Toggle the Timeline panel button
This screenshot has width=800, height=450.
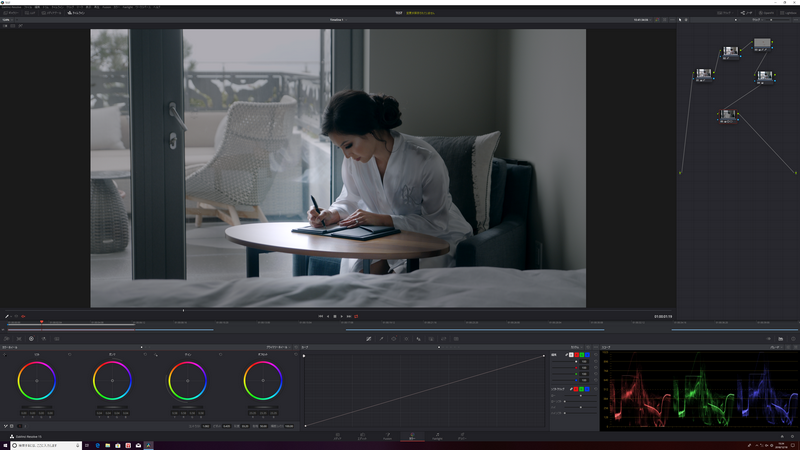point(76,13)
